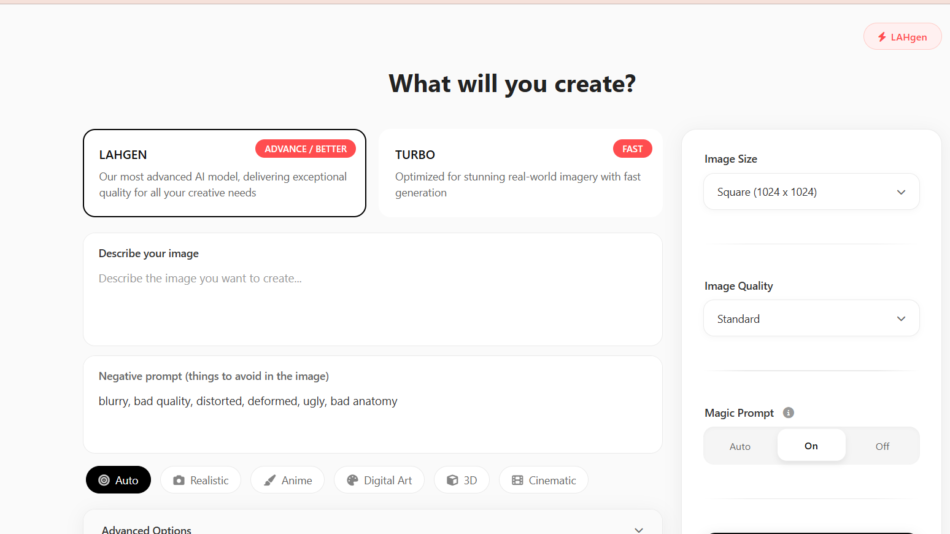
Task: Select the Digital Art palette chip
Action: point(379,480)
